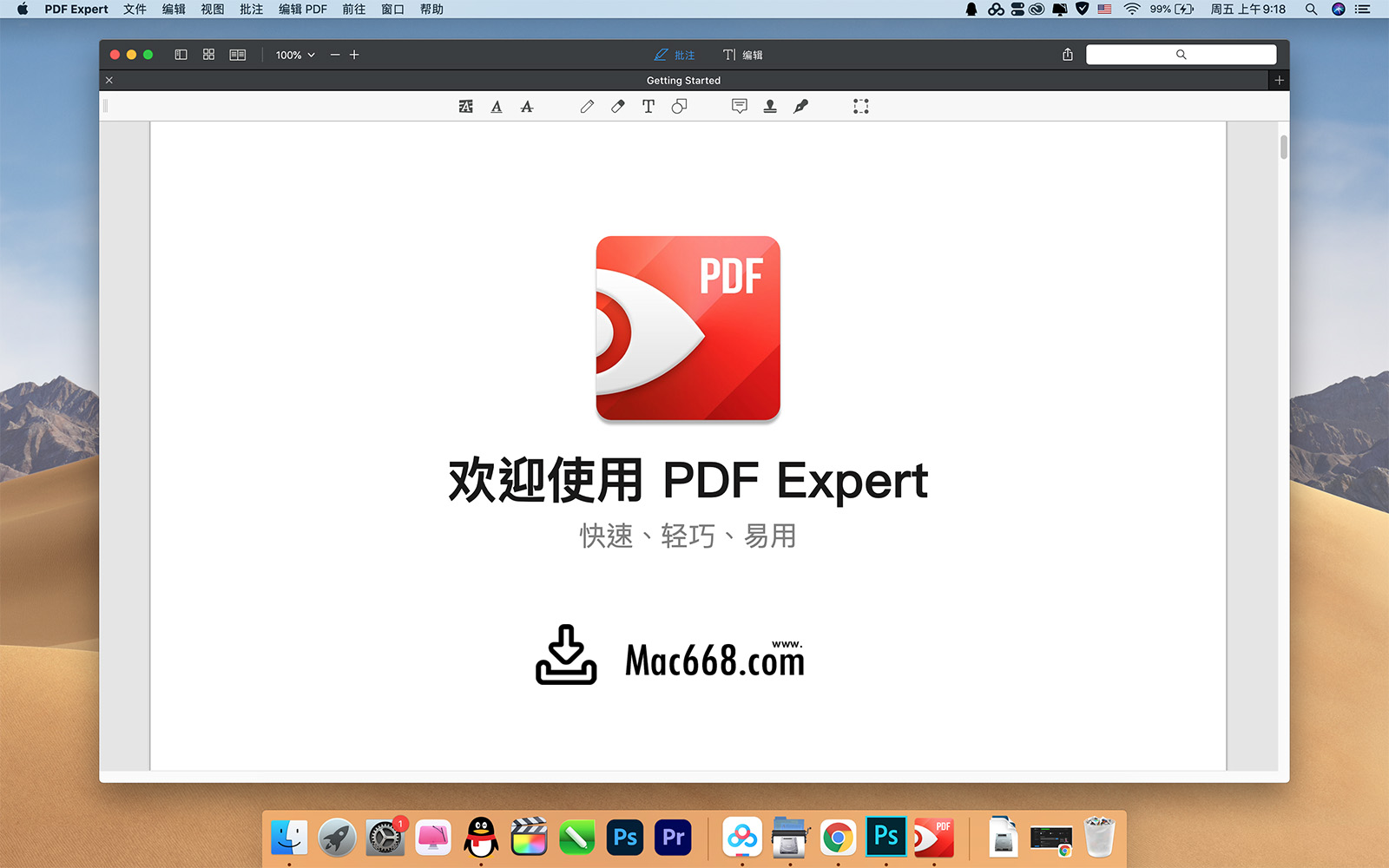Open the 帮助 menu
Viewport: 1389px width, 868px height.
[x=432, y=10]
